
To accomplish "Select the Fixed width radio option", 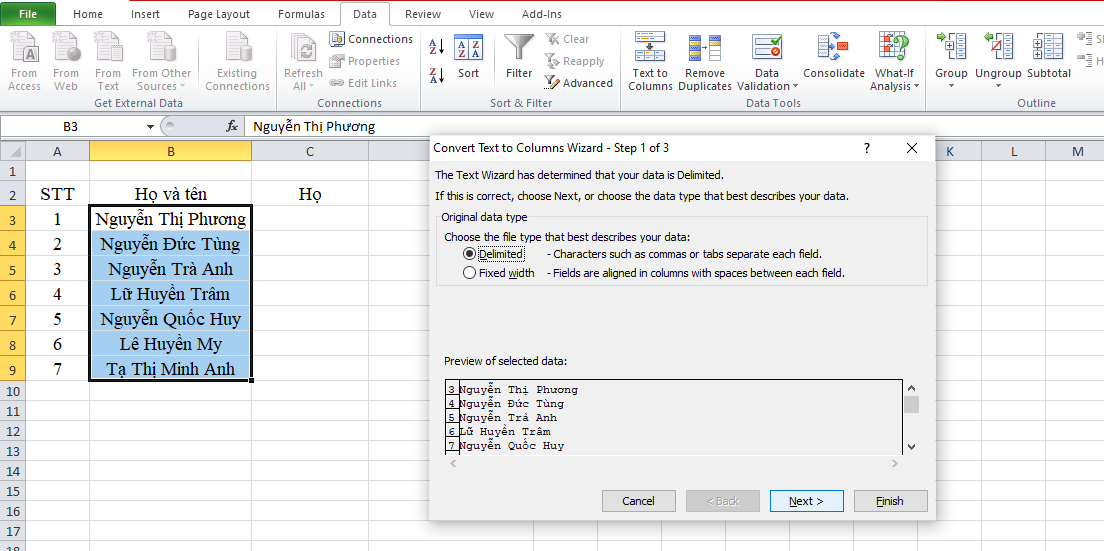I will click(470, 273).
